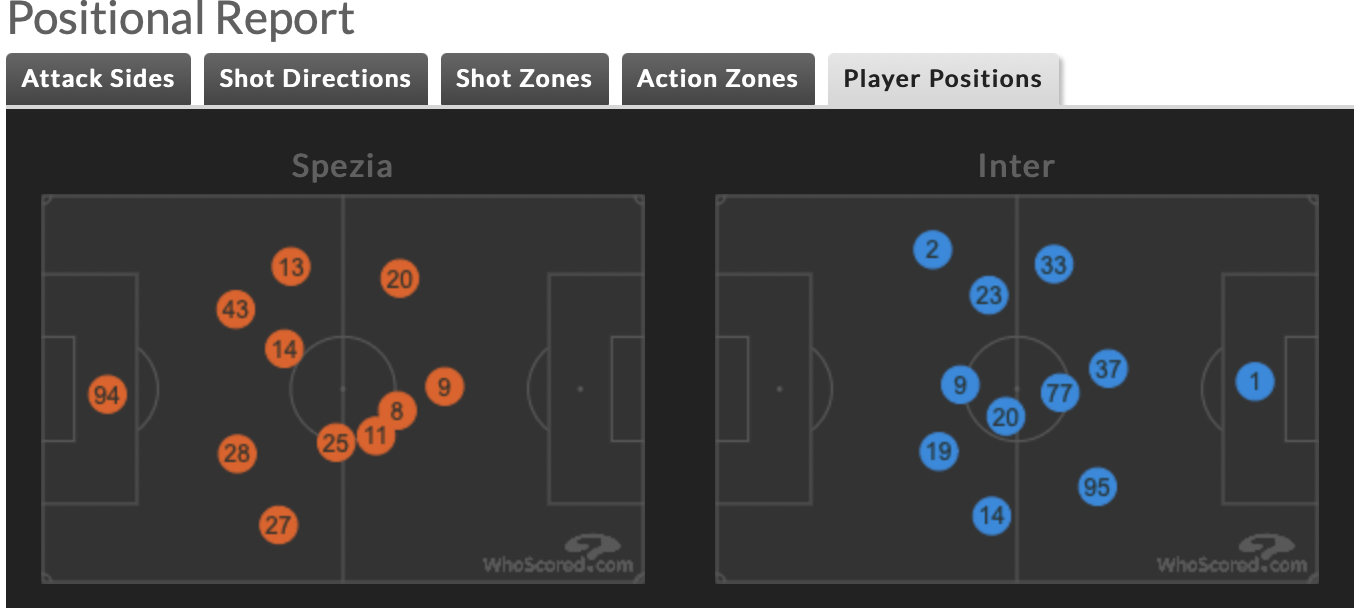
Task: Open the Action Zones tab
Action: [x=717, y=79]
